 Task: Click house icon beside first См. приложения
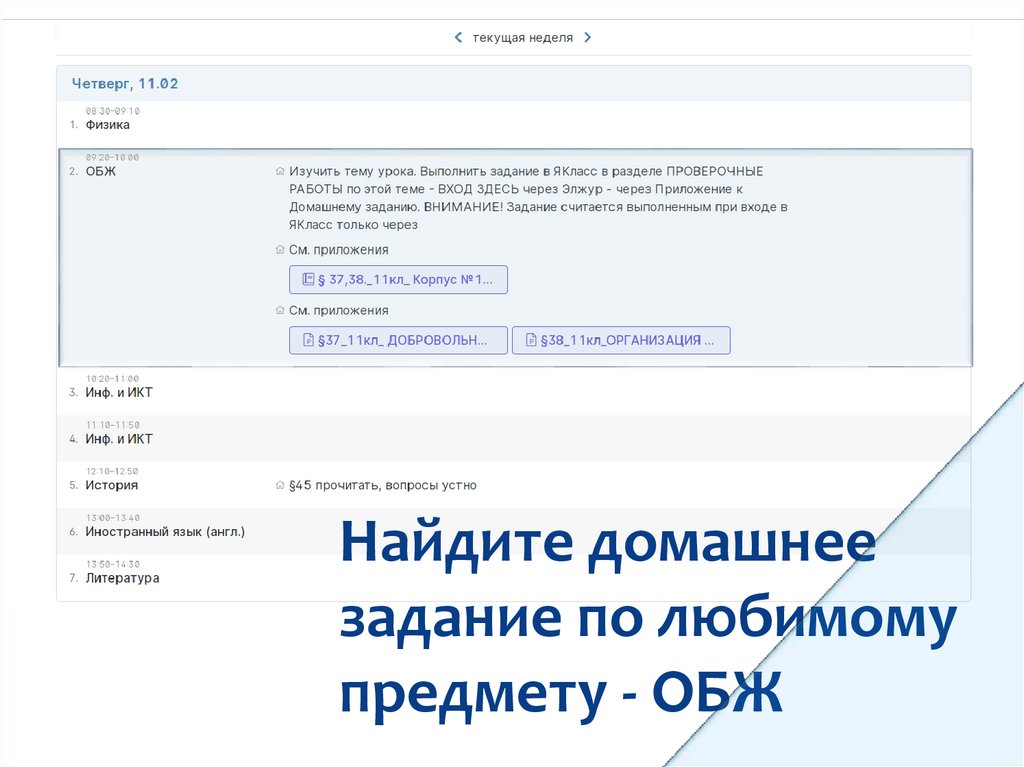tap(280, 250)
